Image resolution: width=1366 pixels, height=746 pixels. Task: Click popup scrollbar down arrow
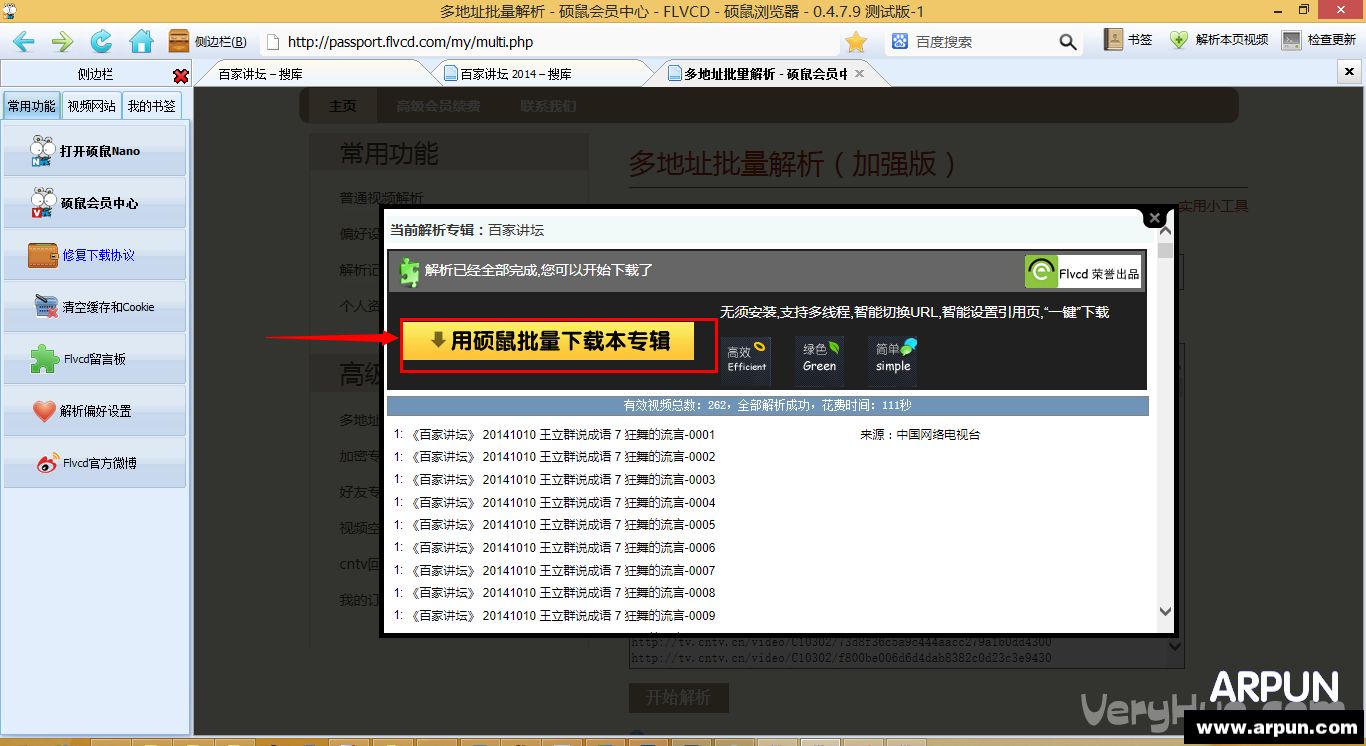1164,611
